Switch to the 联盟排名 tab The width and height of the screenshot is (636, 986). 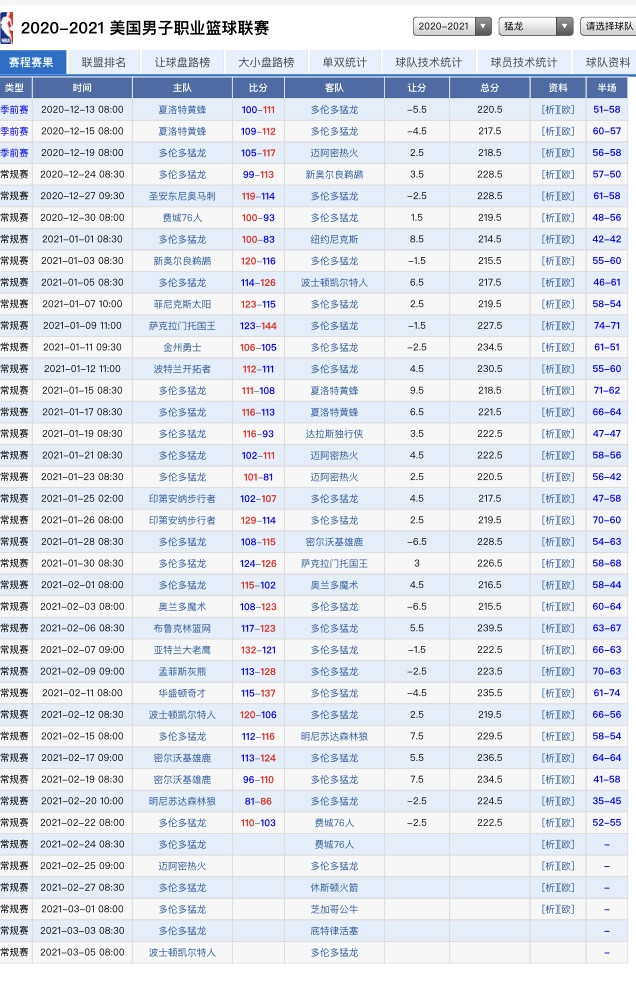click(x=104, y=62)
